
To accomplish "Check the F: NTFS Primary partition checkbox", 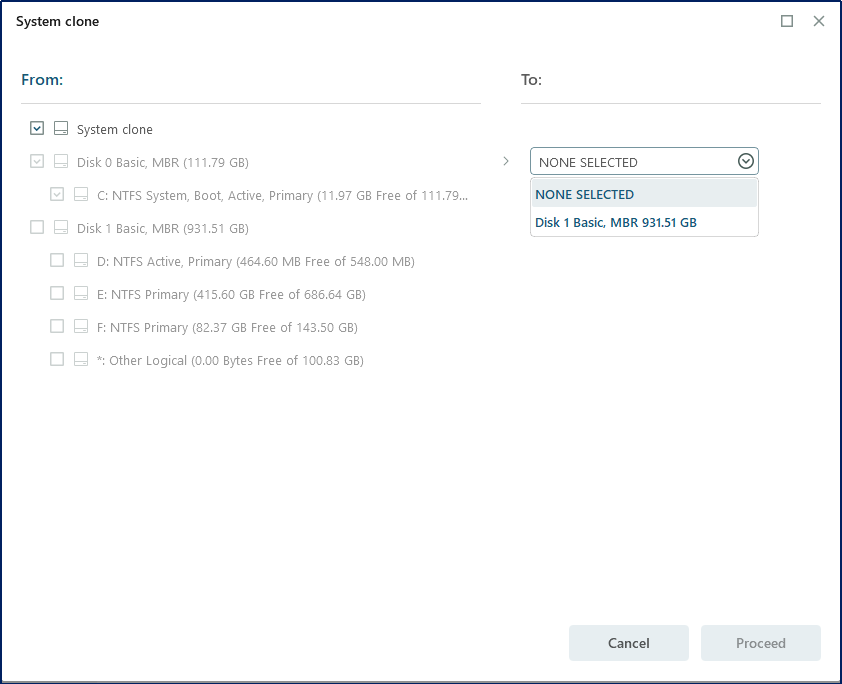I will tap(57, 326).
